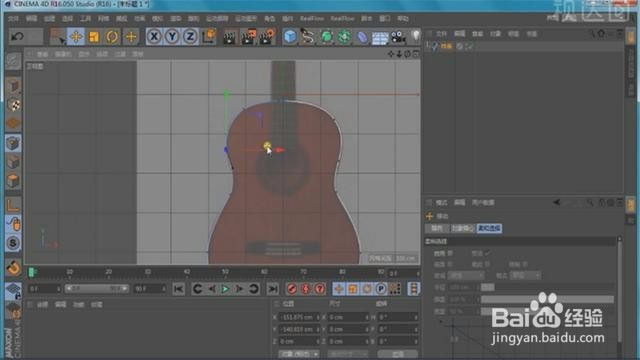Play the animation forward
Screen dimensions: 640x360
[x=225, y=289]
